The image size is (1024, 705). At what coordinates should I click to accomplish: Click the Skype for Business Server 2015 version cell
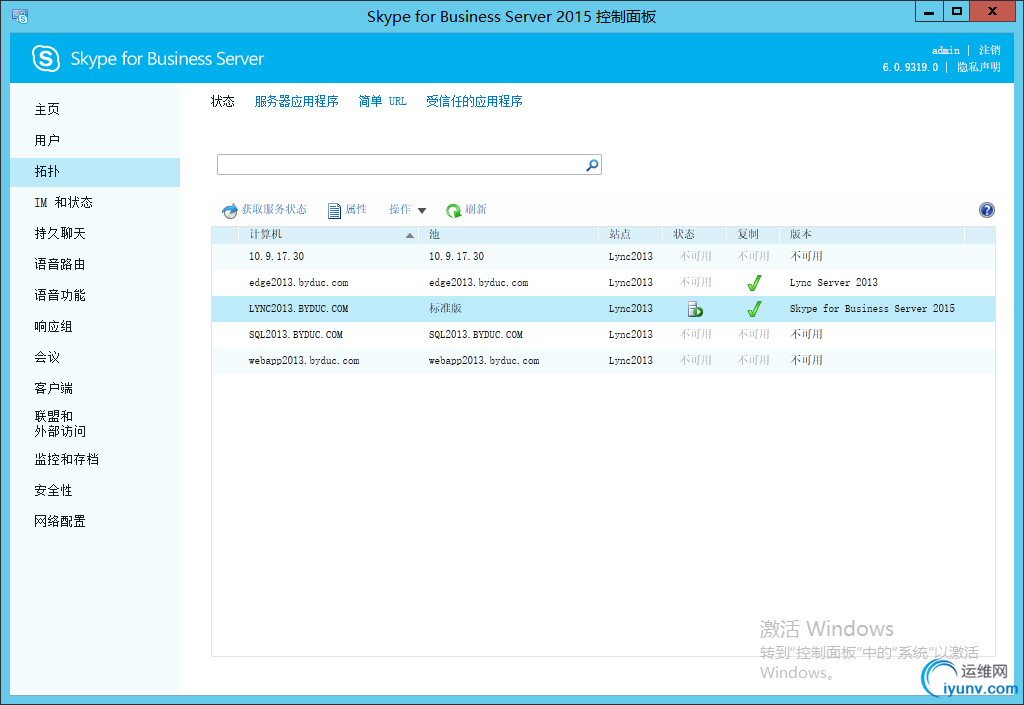coord(872,308)
